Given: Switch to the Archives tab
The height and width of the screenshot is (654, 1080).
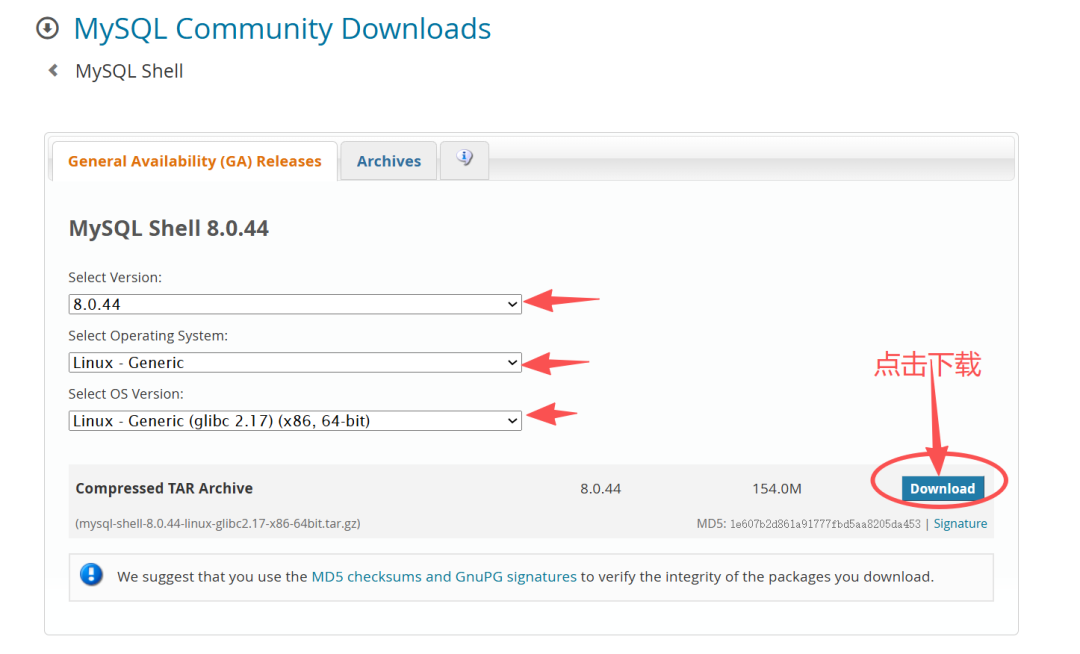Looking at the screenshot, I should 388,160.
